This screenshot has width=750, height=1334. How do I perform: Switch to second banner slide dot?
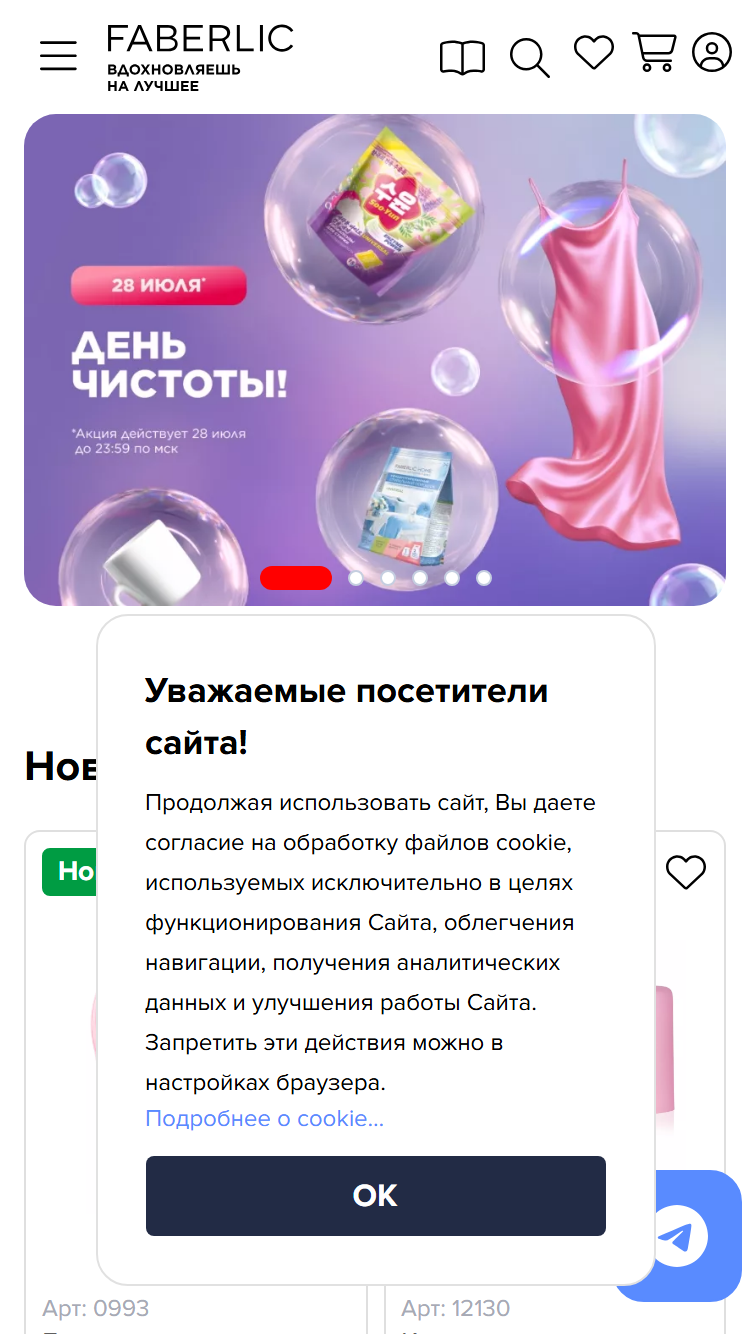pos(356,578)
